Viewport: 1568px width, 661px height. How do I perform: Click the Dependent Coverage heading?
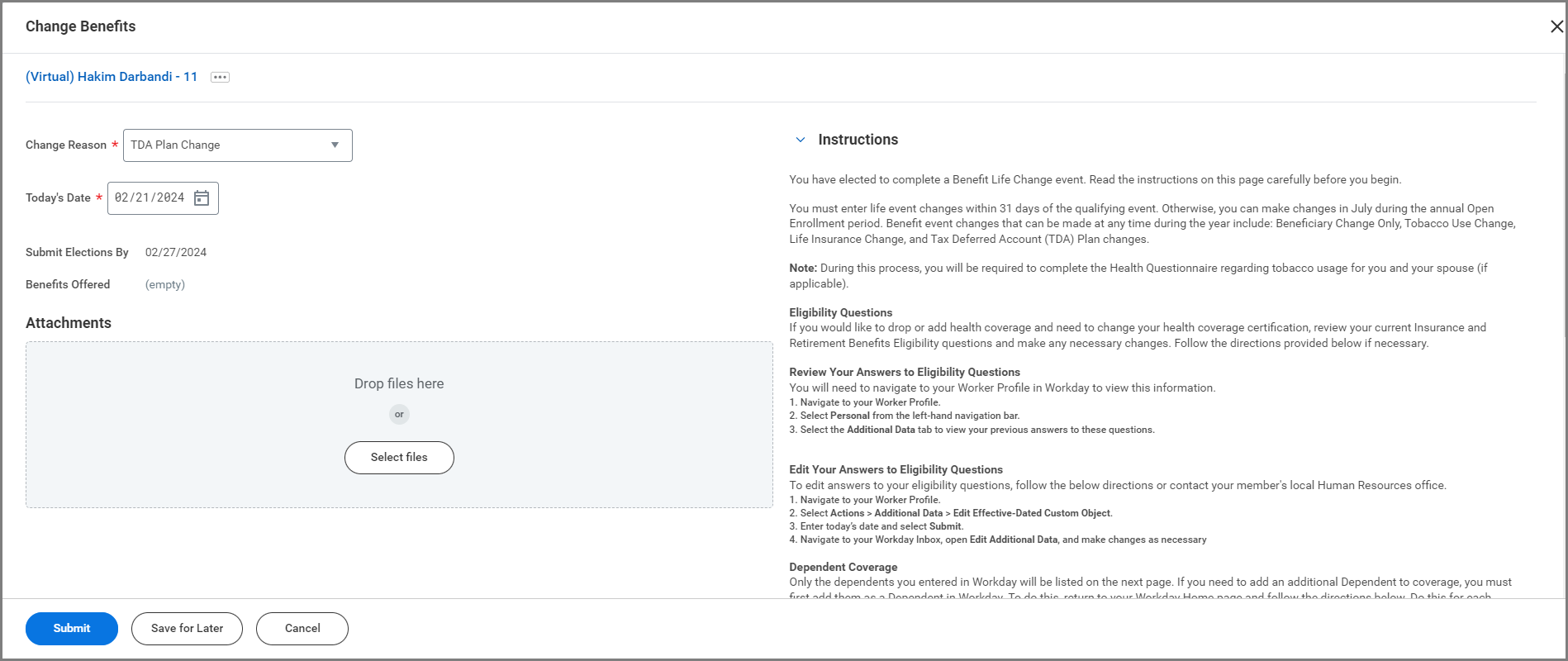pyautogui.click(x=843, y=568)
